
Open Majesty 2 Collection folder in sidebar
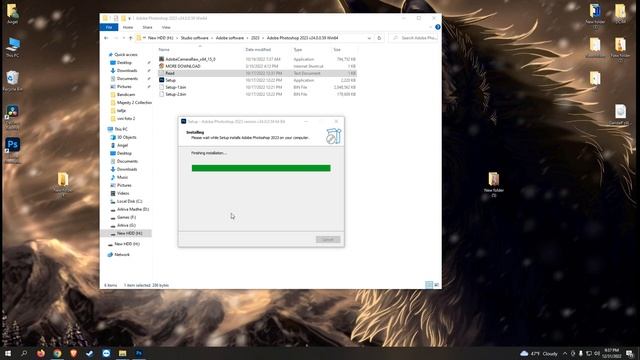131,102
